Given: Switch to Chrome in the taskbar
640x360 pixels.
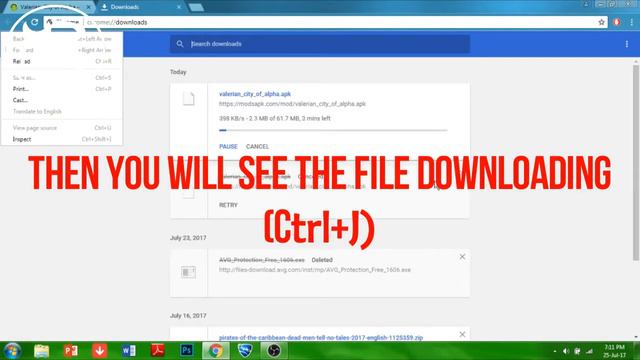Looking at the screenshot, I should click(216, 351).
